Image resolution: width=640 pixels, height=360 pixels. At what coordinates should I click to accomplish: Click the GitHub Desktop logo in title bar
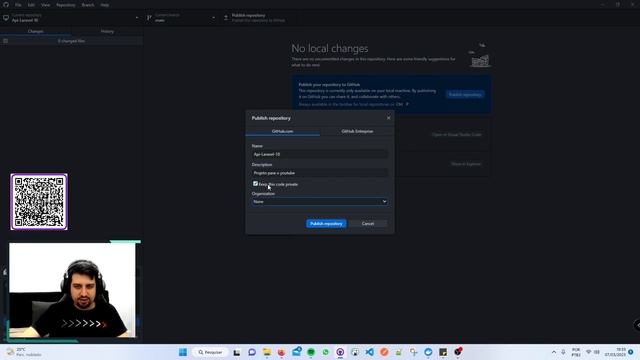tap(6, 5)
